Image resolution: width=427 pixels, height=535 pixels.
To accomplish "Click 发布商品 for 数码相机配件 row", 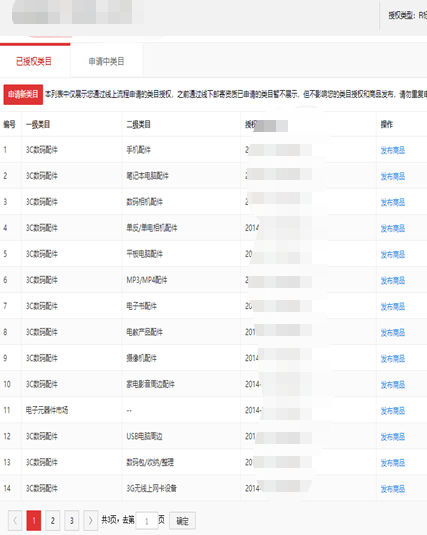I will point(393,202).
